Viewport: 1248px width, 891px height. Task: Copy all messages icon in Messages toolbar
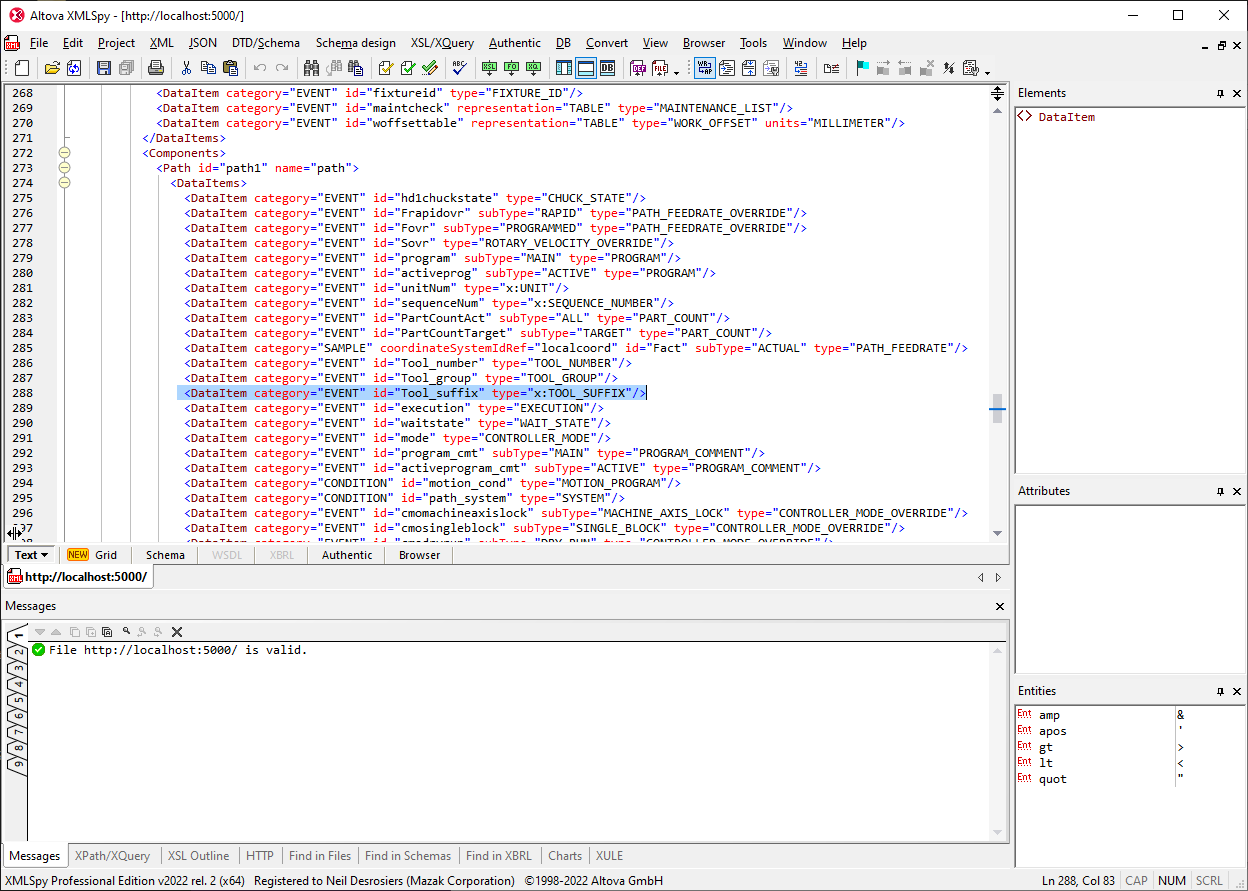click(x=106, y=631)
